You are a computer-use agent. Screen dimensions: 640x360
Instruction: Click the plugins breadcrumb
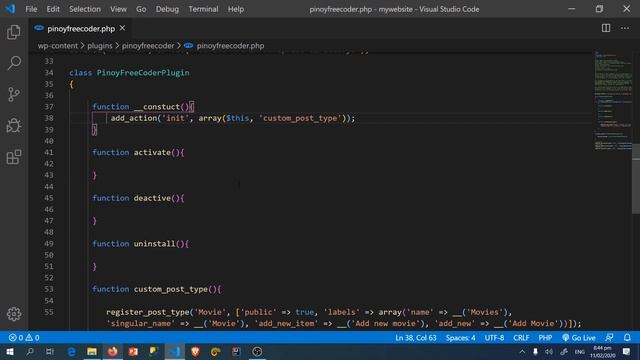coord(100,46)
